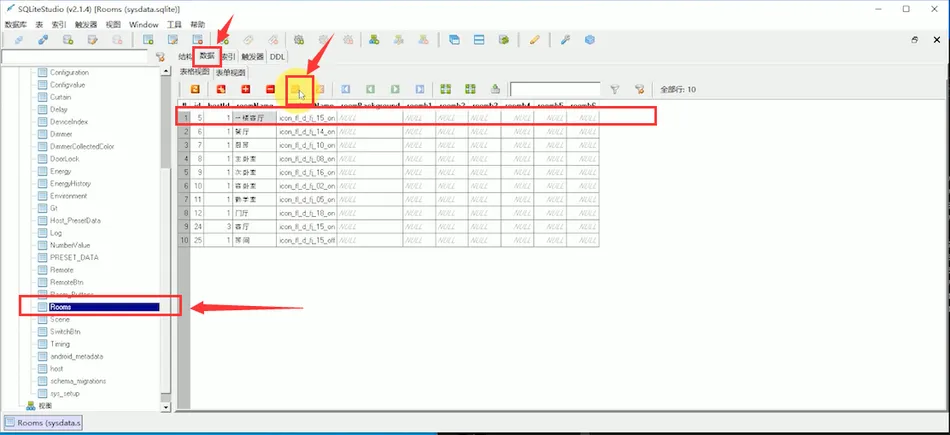Click the Rooms (sysdata.s taskbar button

point(44,423)
